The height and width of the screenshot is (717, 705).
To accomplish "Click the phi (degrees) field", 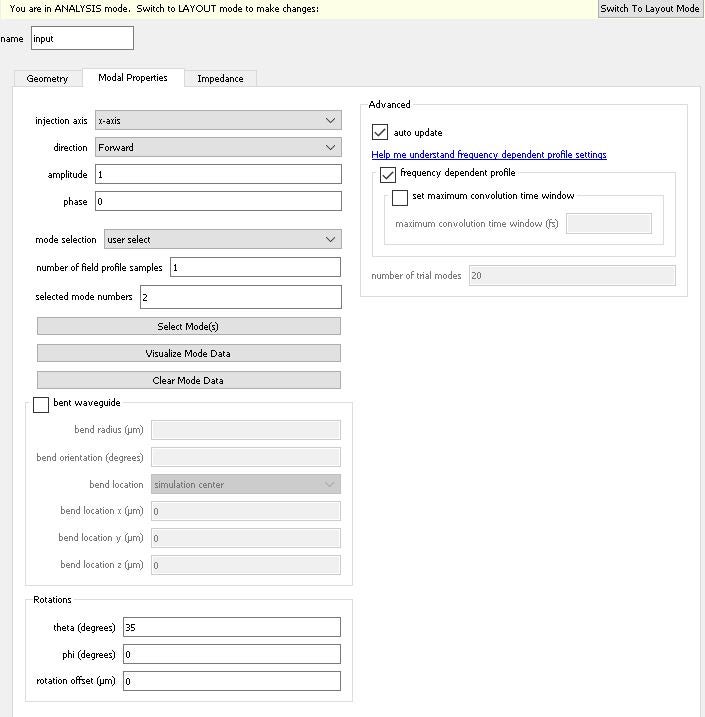I will (x=232, y=654).
